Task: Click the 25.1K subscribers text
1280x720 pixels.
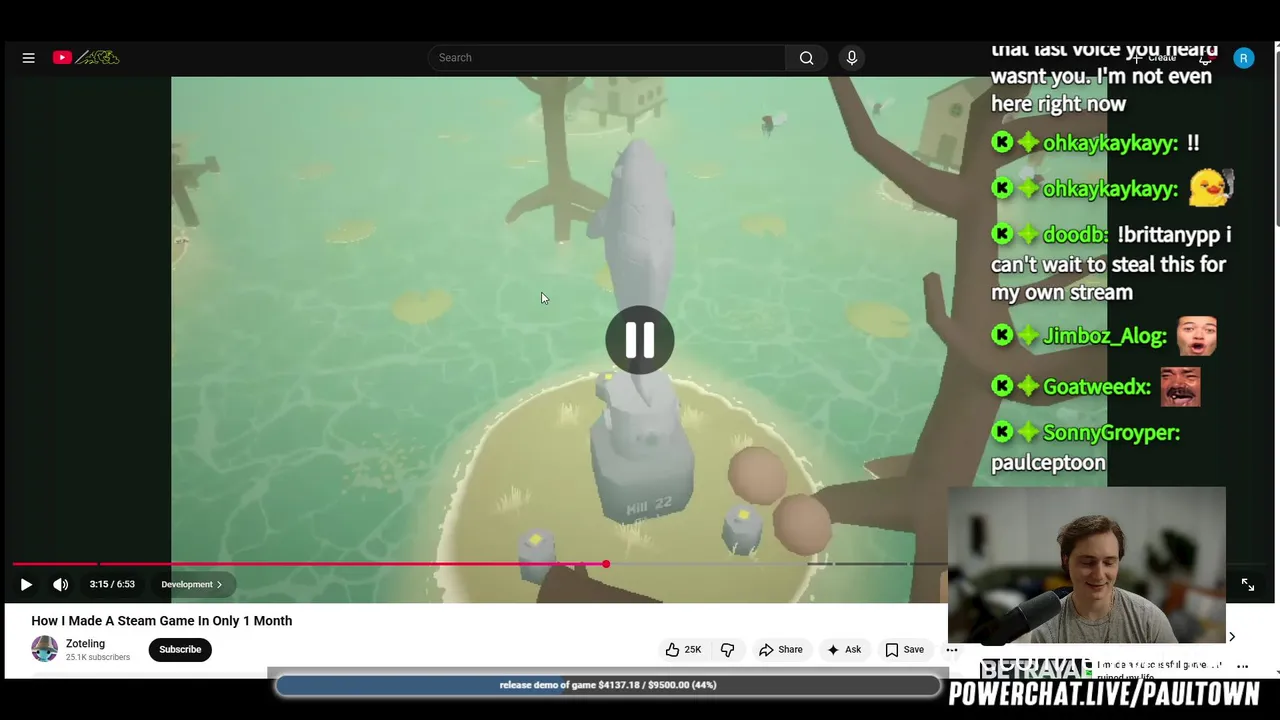Action: 98,658
